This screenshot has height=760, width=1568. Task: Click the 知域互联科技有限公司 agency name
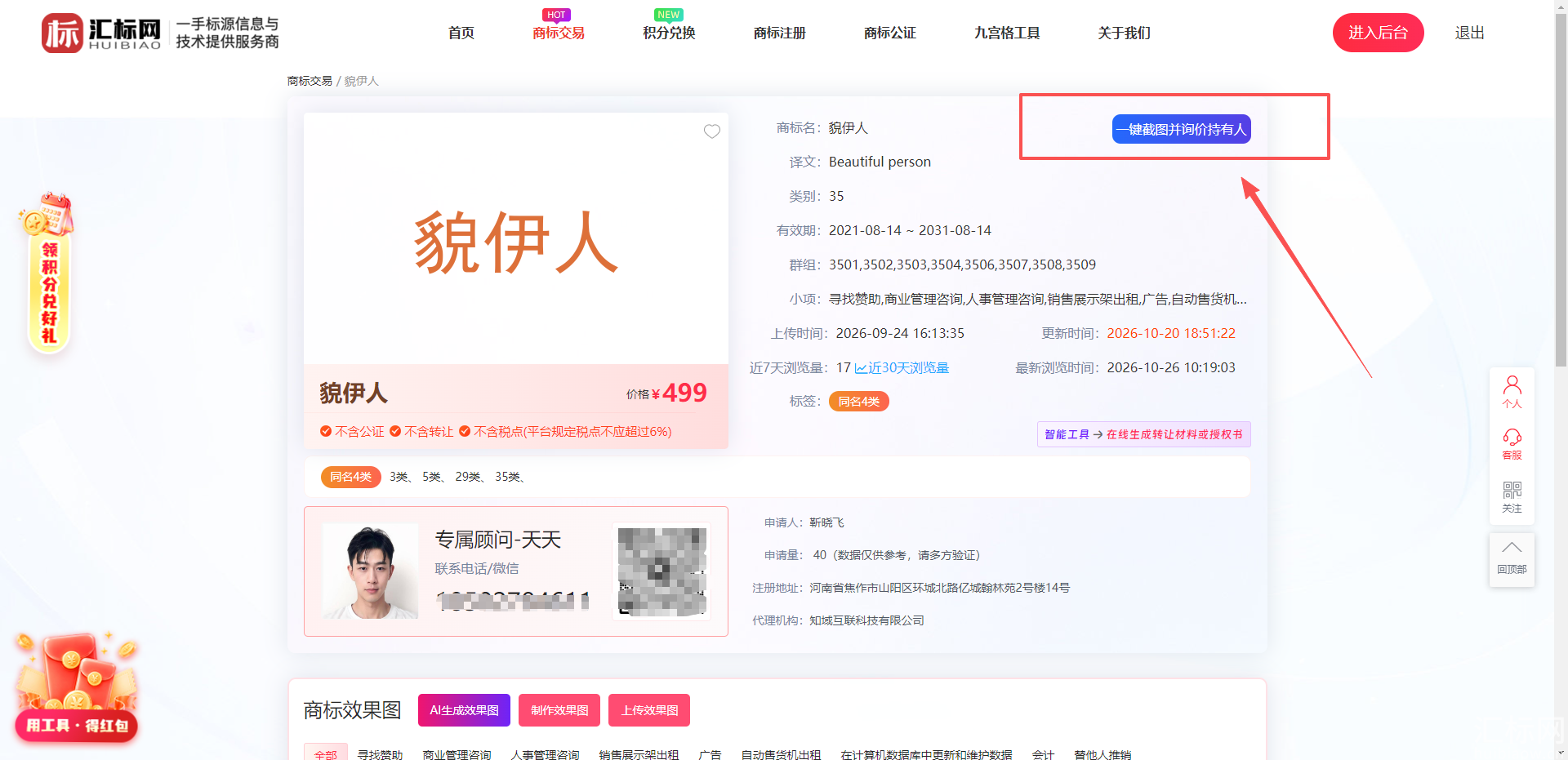point(866,620)
